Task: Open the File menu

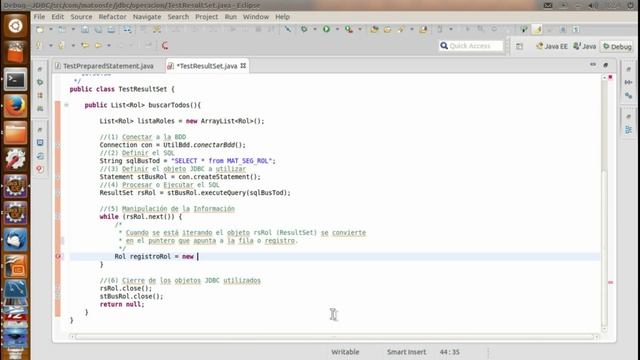Action: click(39, 17)
